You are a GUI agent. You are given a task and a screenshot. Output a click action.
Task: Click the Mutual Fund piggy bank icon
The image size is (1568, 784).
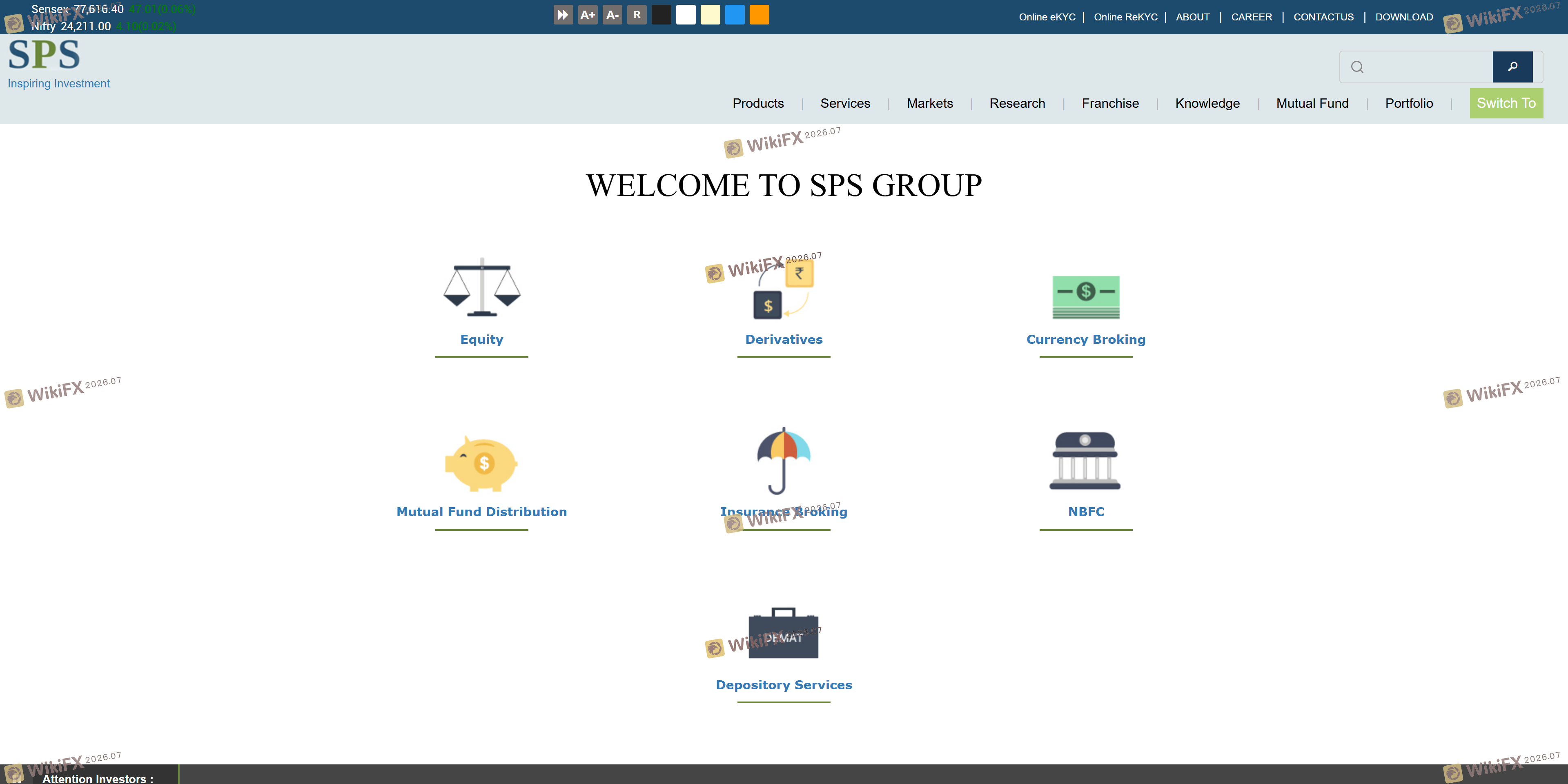481,463
